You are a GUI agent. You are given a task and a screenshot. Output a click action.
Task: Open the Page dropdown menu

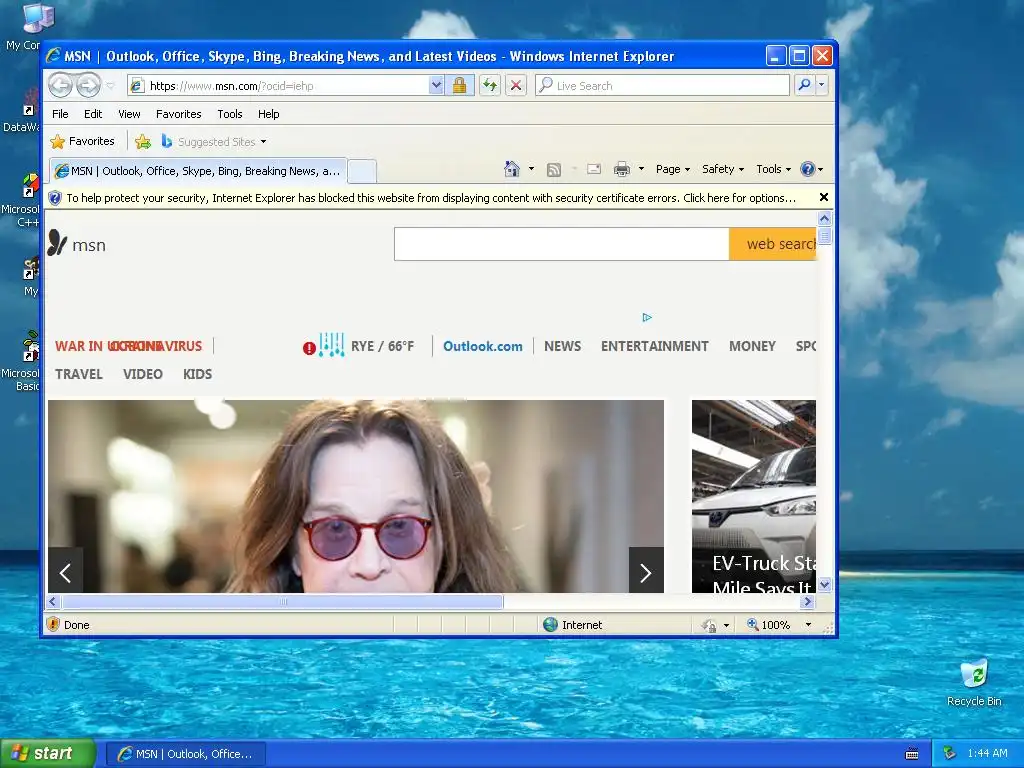673,169
